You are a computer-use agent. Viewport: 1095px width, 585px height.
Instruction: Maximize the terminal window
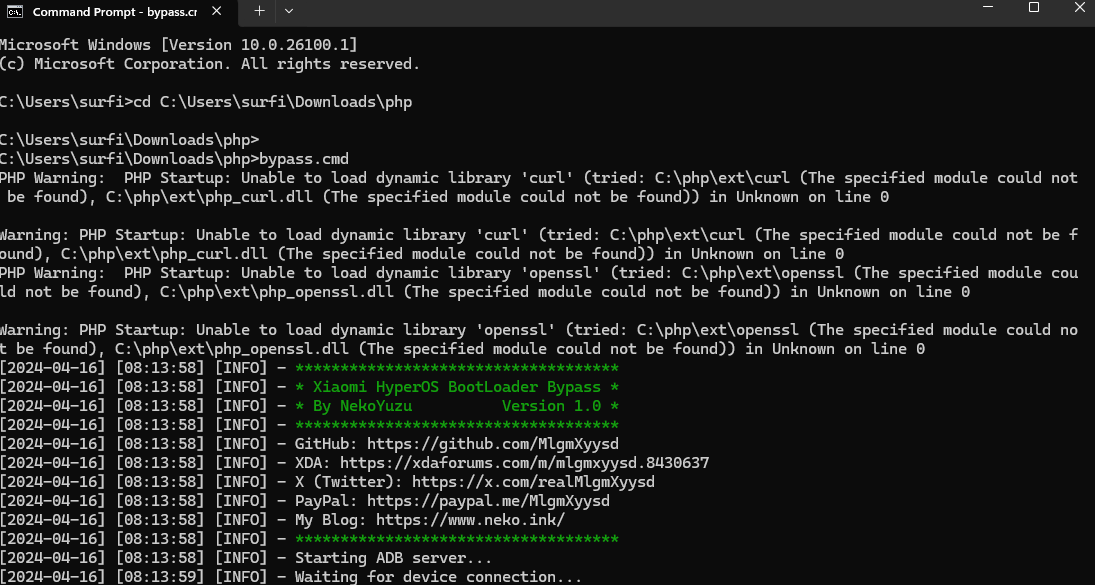(1034, 7)
